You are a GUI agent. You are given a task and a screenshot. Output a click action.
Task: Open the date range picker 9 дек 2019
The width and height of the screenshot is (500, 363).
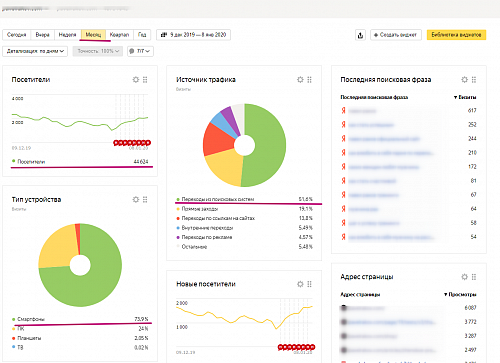tap(193, 35)
